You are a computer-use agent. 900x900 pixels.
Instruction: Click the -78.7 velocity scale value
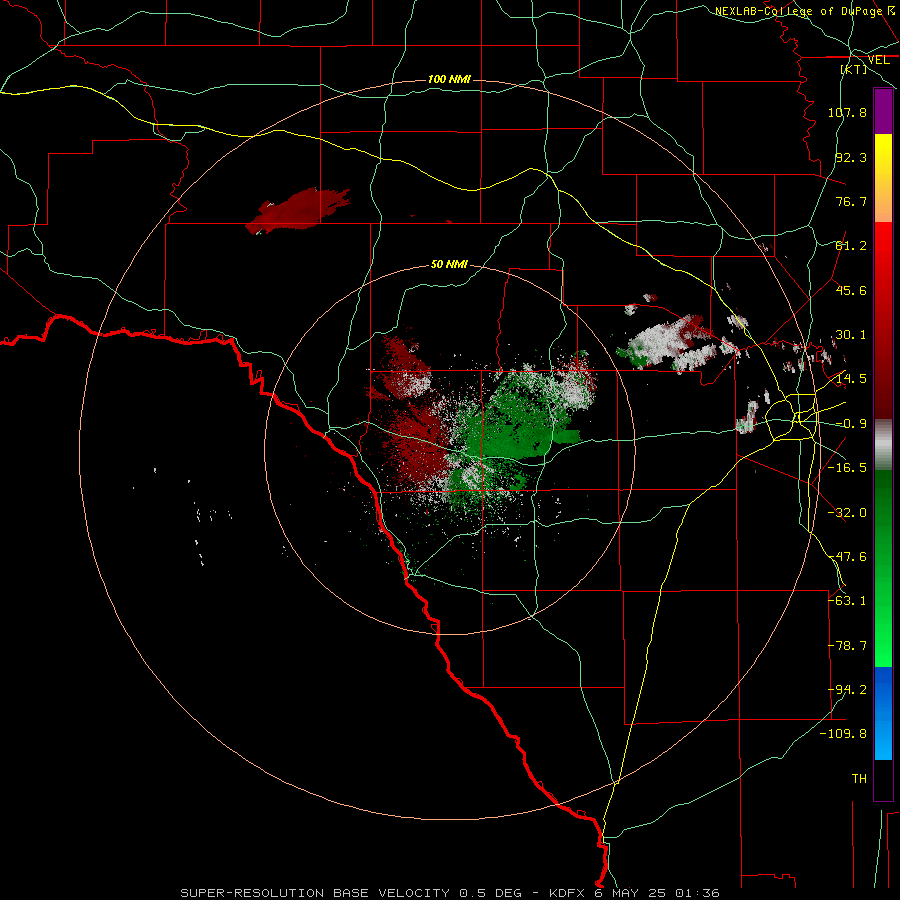[847, 646]
